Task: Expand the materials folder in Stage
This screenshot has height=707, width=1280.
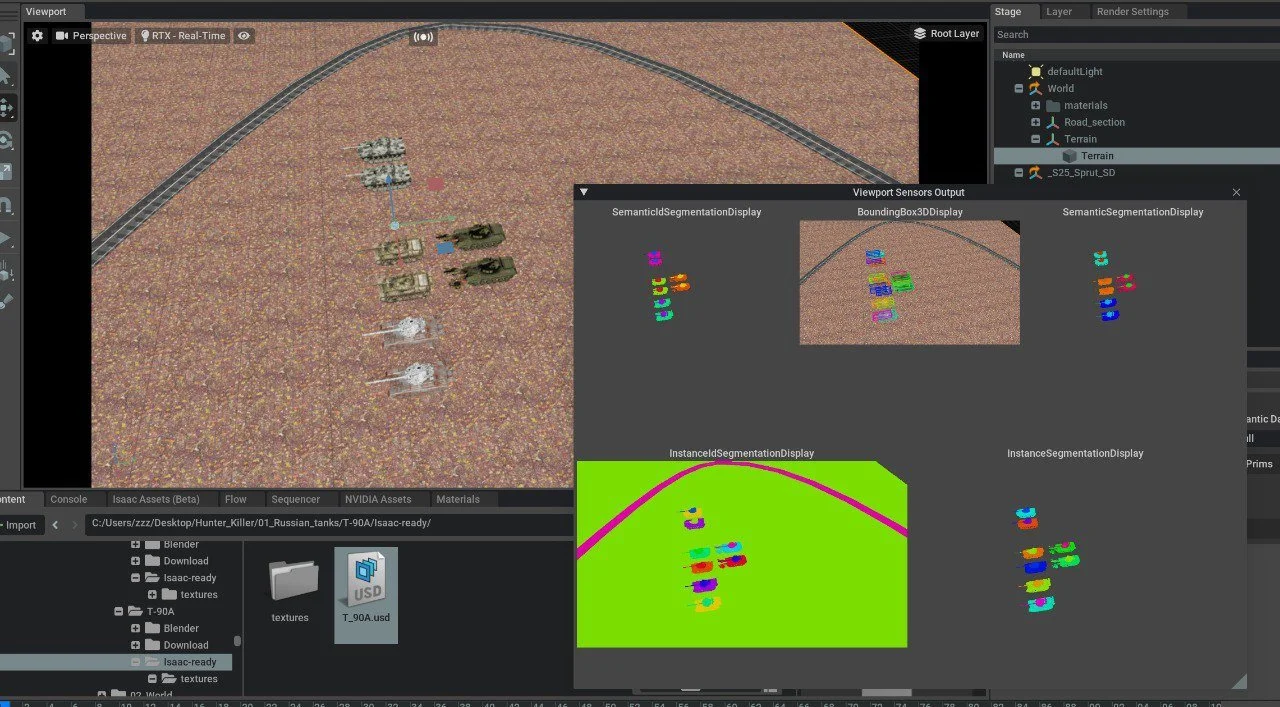Action: click(x=1035, y=105)
